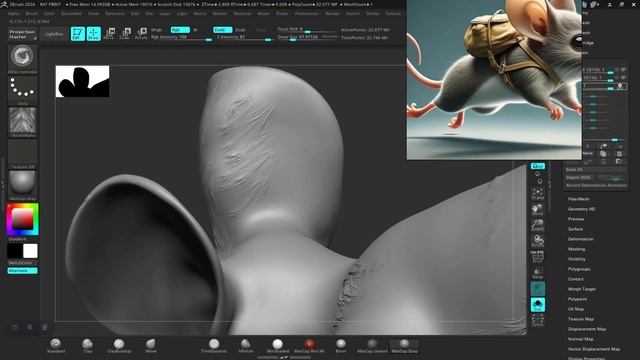Image resolution: width=640 pixels, height=360 pixels.
Task: Expand the FiberMesh subpalette
Action: (578, 199)
